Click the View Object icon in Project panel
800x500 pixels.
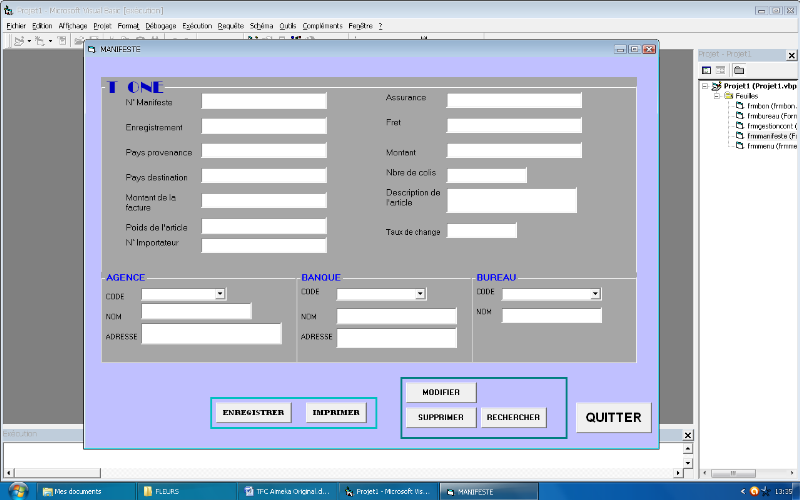(720, 70)
